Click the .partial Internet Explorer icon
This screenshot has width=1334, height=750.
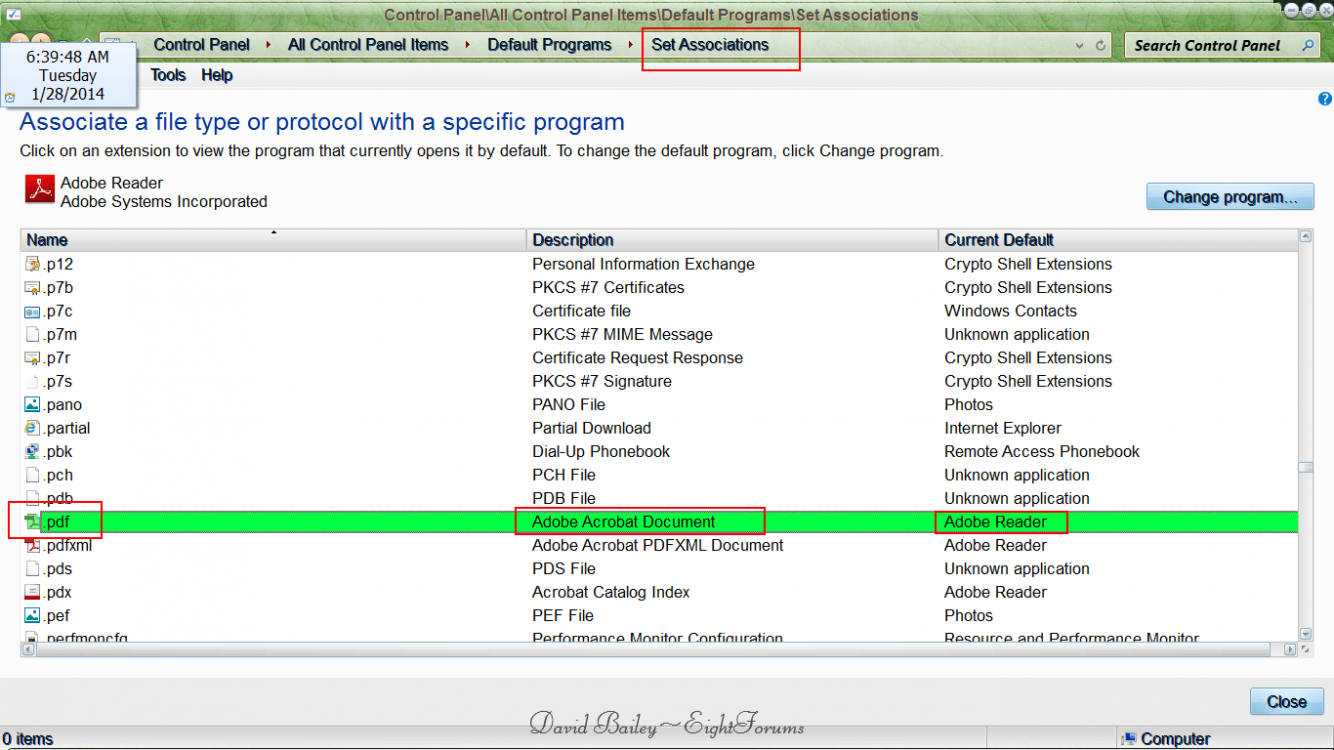[x=32, y=428]
